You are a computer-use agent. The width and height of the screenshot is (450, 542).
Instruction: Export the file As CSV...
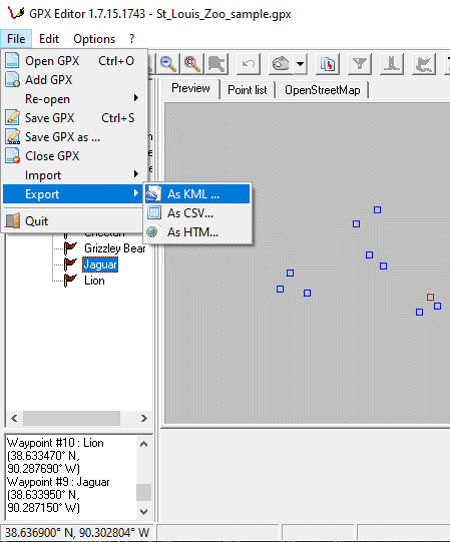(x=197, y=213)
